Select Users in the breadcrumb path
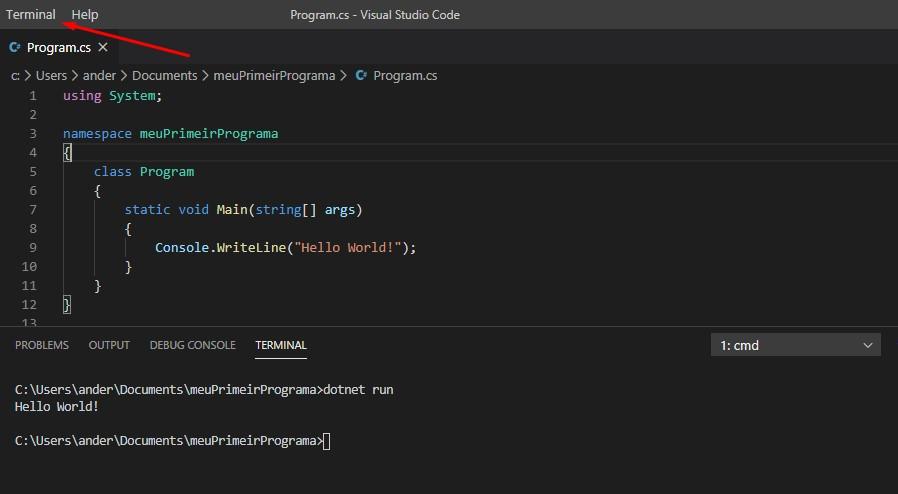898x494 pixels. tap(52, 75)
